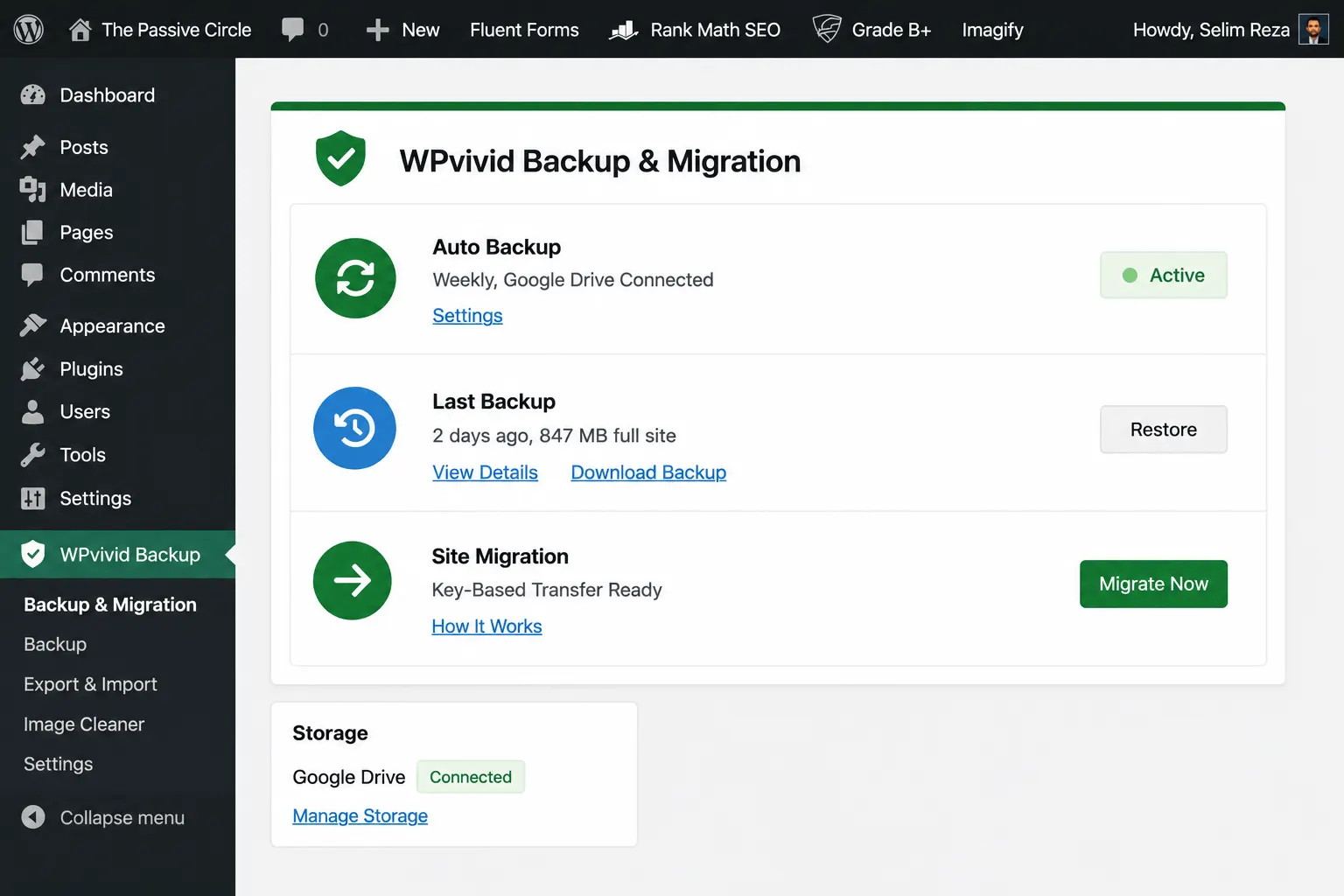Open How It Works link
Image resolution: width=1344 pixels, height=896 pixels.
pyautogui.click(x=486, y=626)
